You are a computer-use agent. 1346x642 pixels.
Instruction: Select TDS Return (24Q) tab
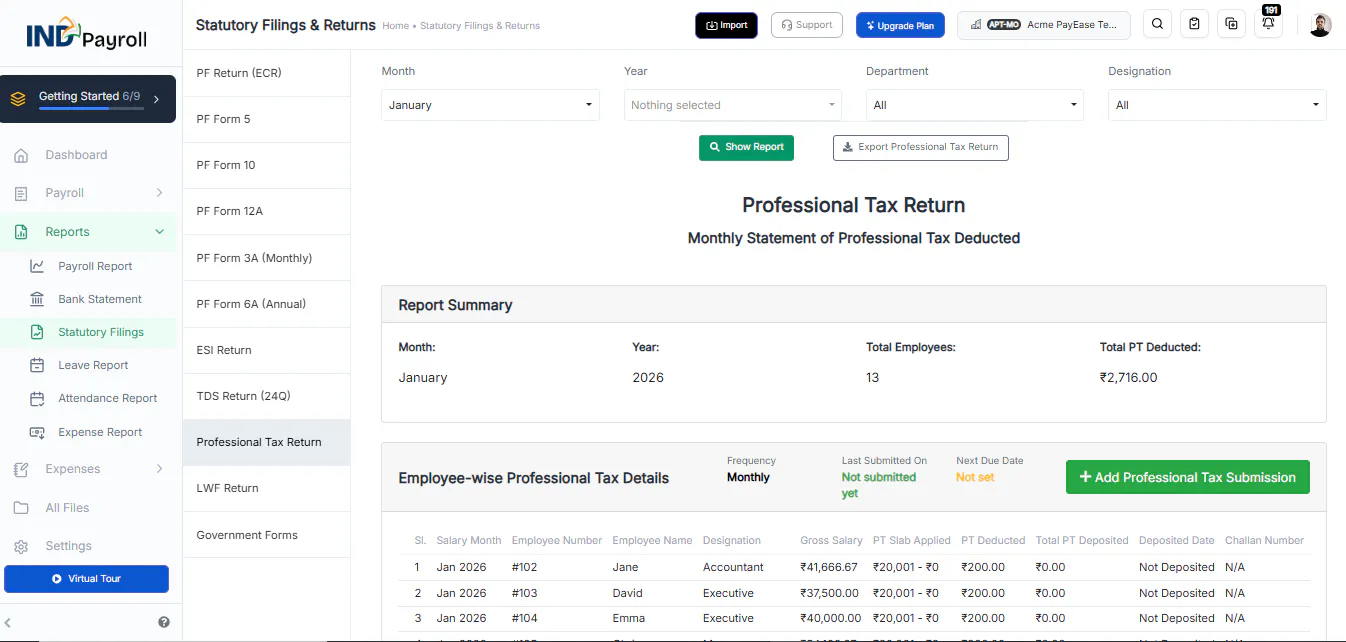266,396
